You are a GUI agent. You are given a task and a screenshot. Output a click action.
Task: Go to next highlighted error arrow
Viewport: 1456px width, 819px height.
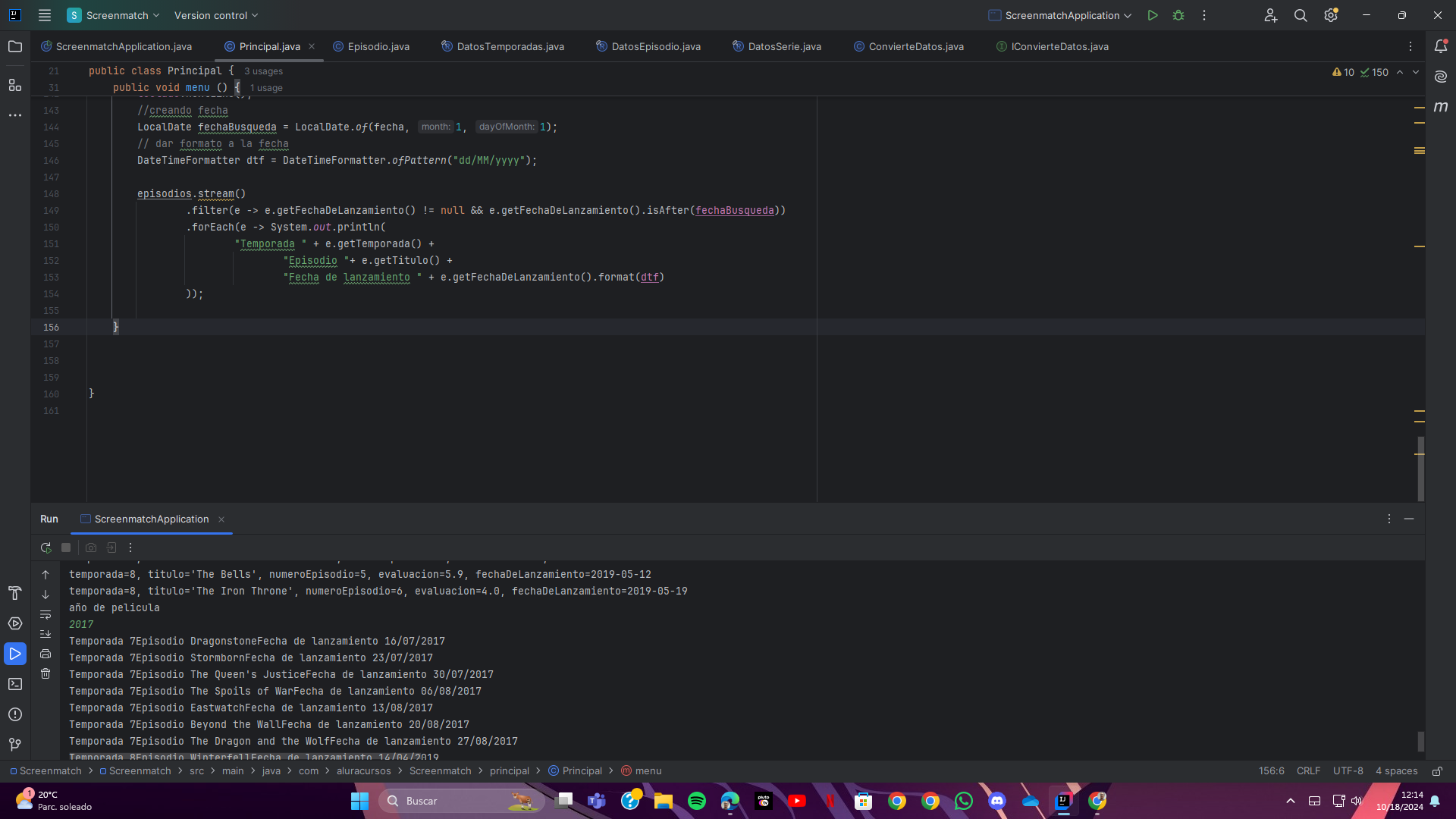[1416, 72]
